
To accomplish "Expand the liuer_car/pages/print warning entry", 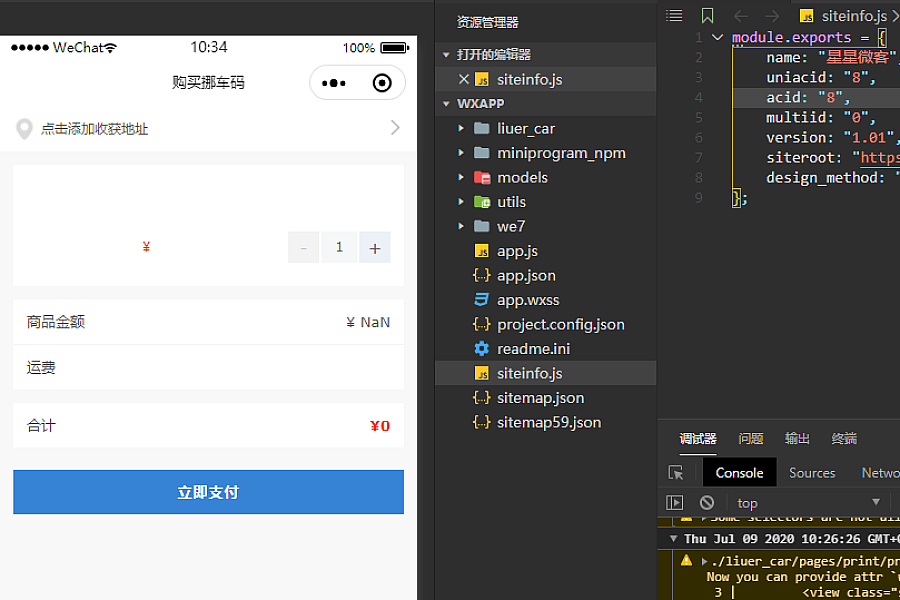I will pos(704,561).
